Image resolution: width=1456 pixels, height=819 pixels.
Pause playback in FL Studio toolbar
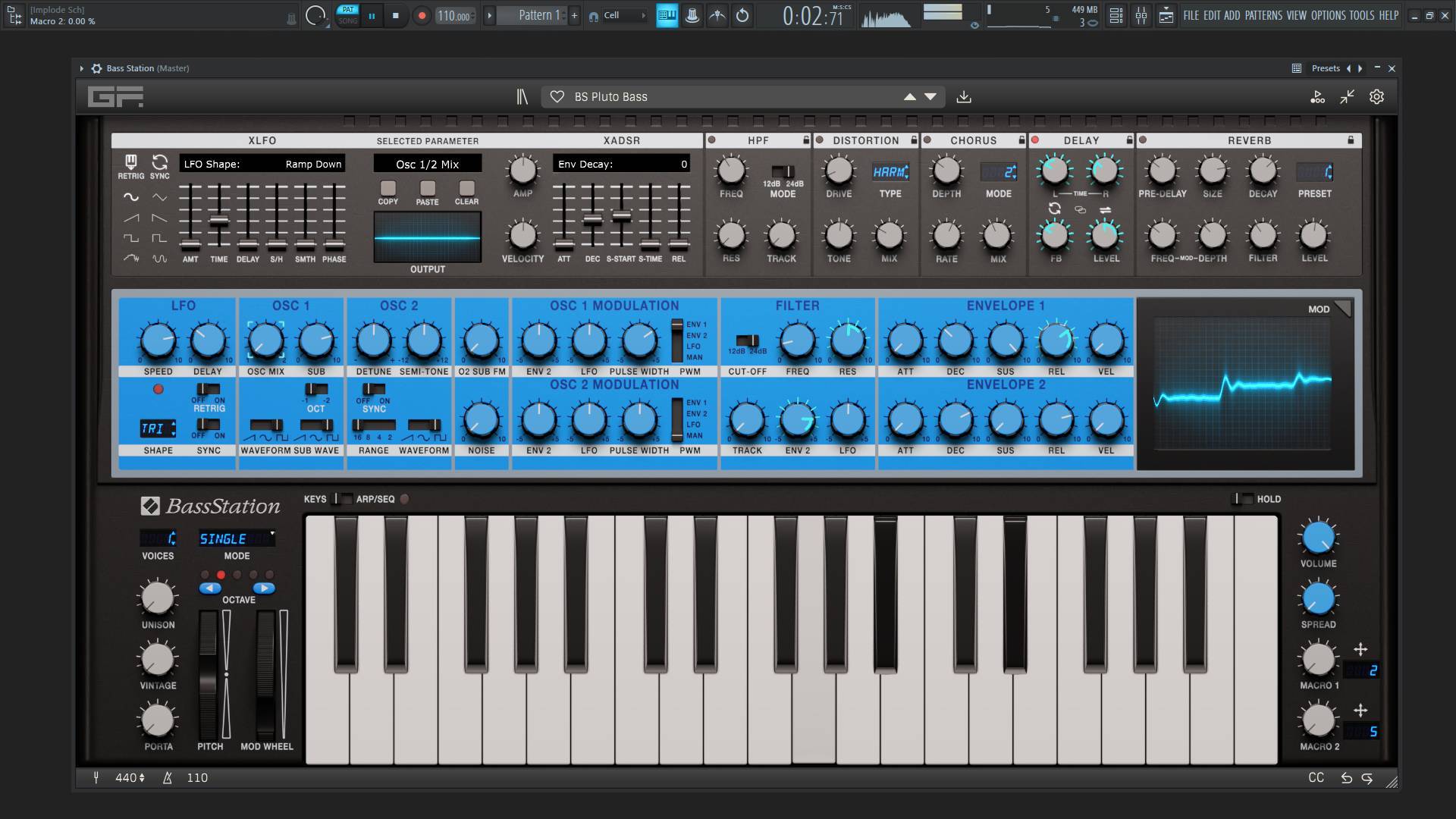pyautogui.click(x=372, y=15)
